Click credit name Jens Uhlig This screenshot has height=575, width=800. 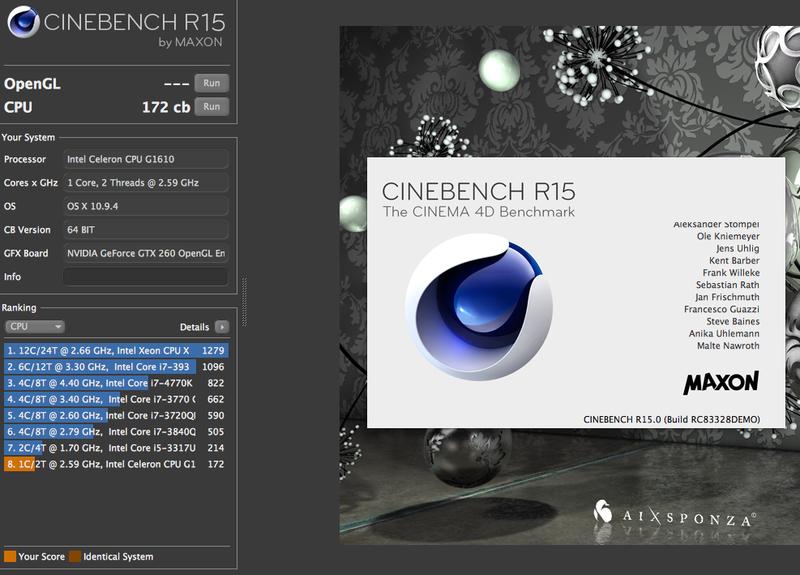tap(737, 248)
